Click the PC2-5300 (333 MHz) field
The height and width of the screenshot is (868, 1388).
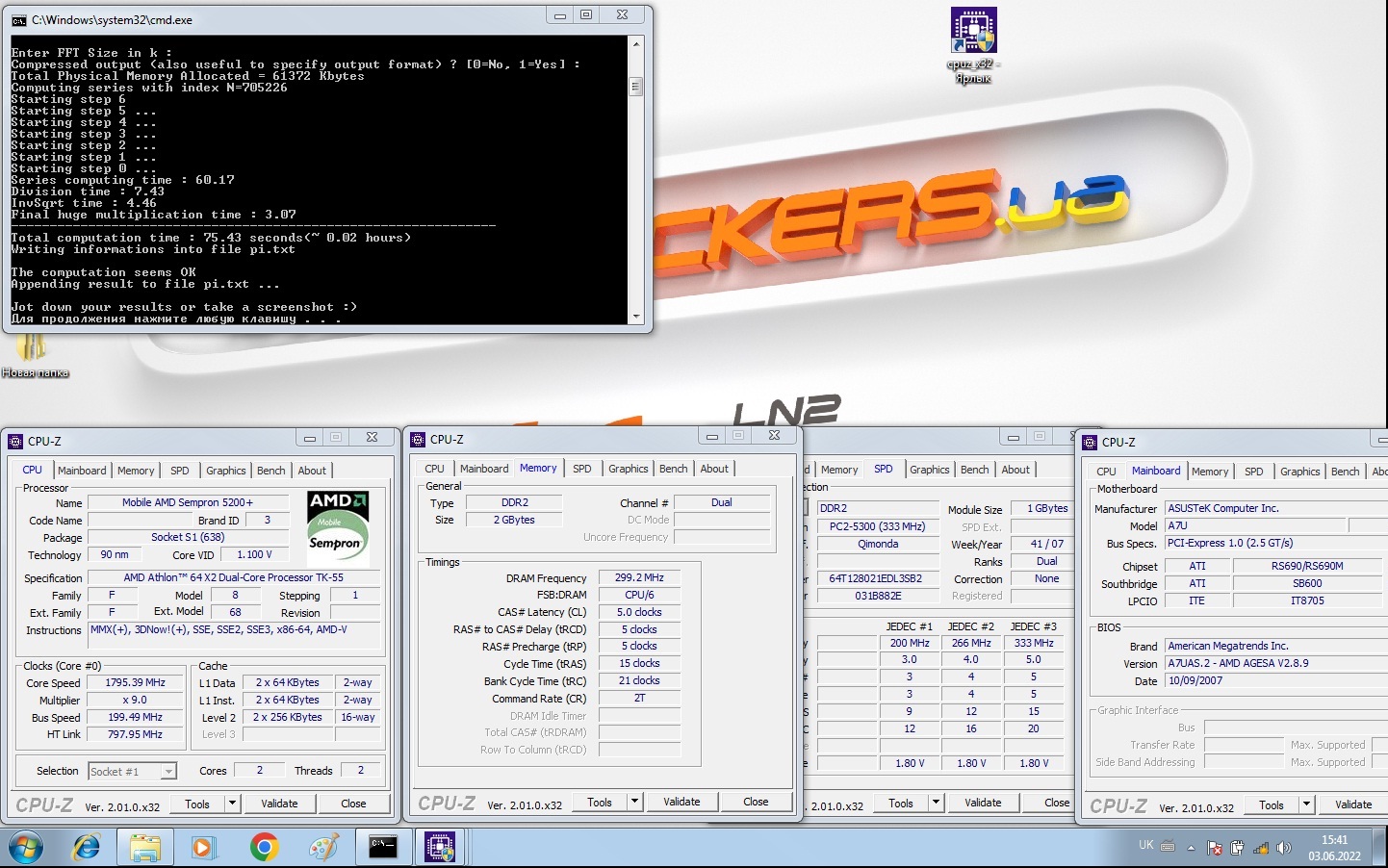[x=878, y=526]
